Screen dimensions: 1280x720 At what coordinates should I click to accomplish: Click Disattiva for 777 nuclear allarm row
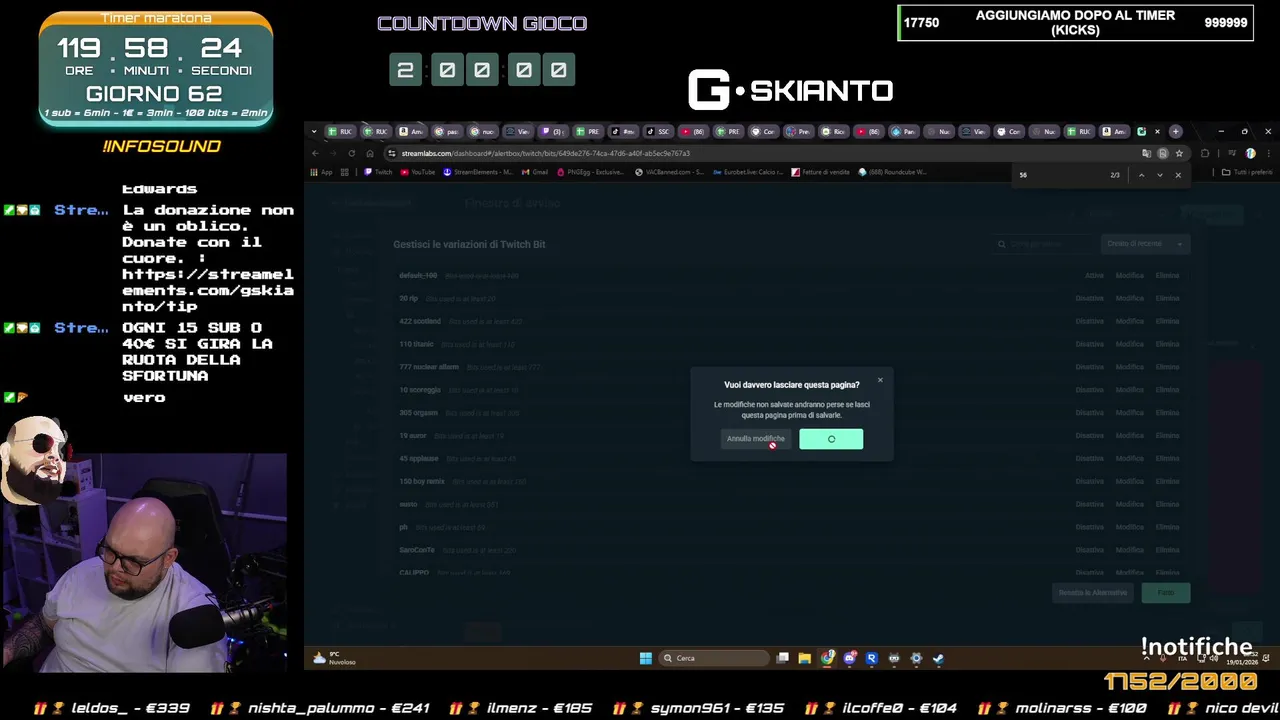[1089, 367]
